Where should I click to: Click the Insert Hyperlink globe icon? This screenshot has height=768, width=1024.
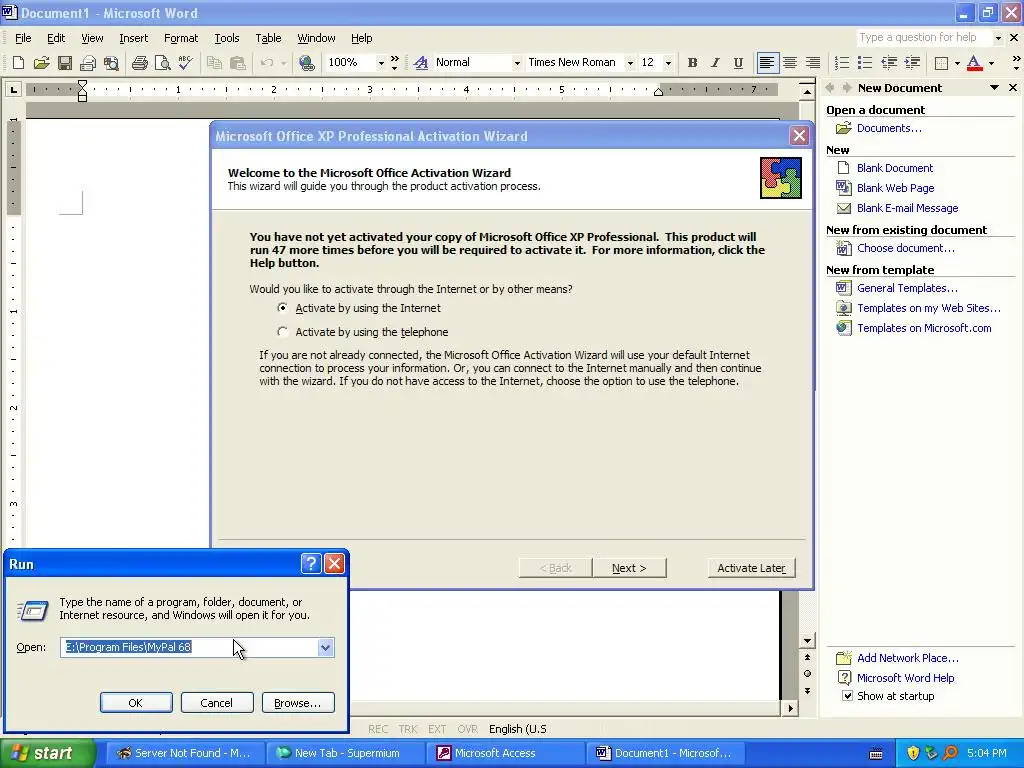(x=306, y=63)
